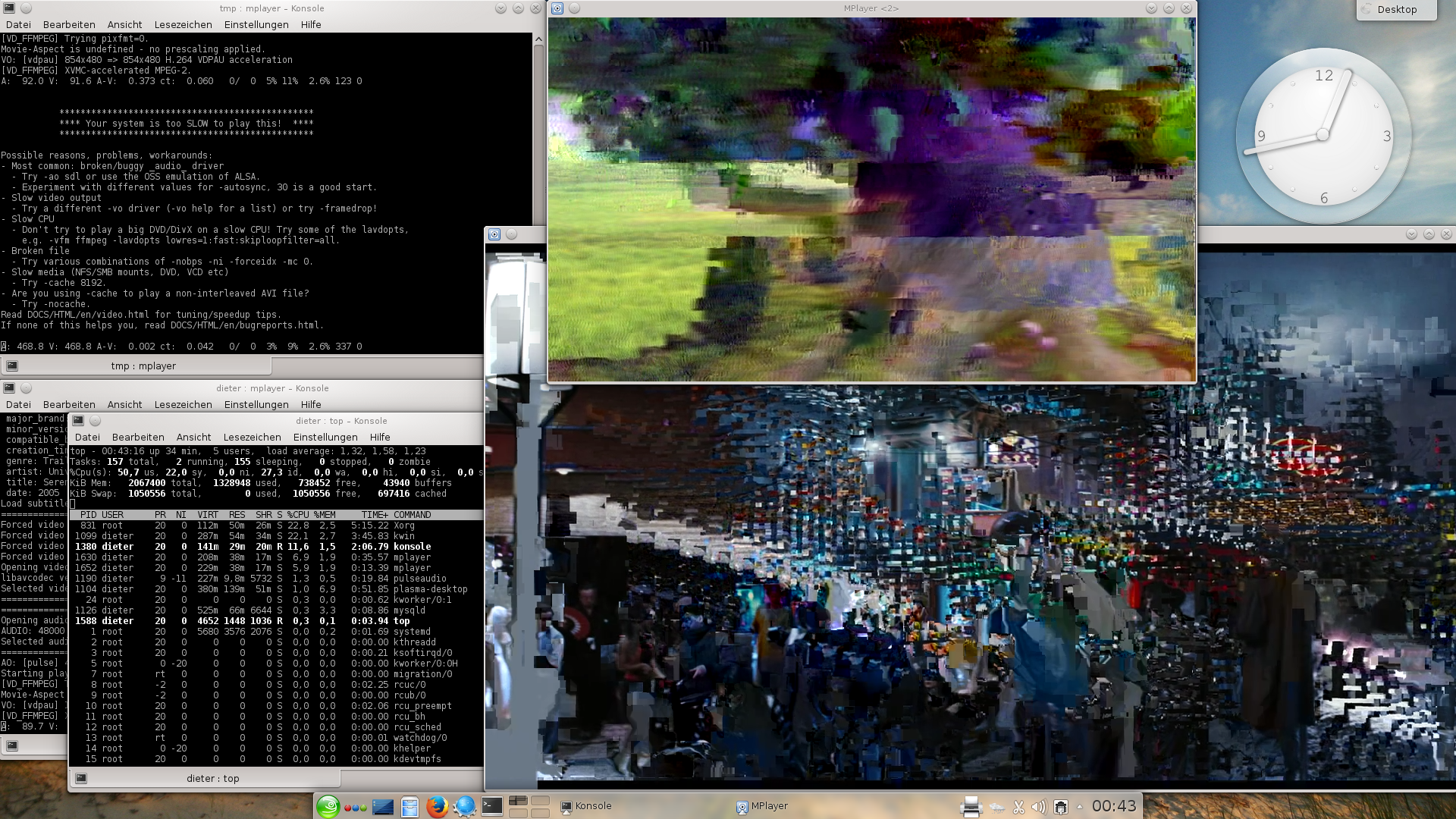Expand the hidden system tray icons arrow
Viewport: 1456px width, 819px height.
(x=1080, y=807)
